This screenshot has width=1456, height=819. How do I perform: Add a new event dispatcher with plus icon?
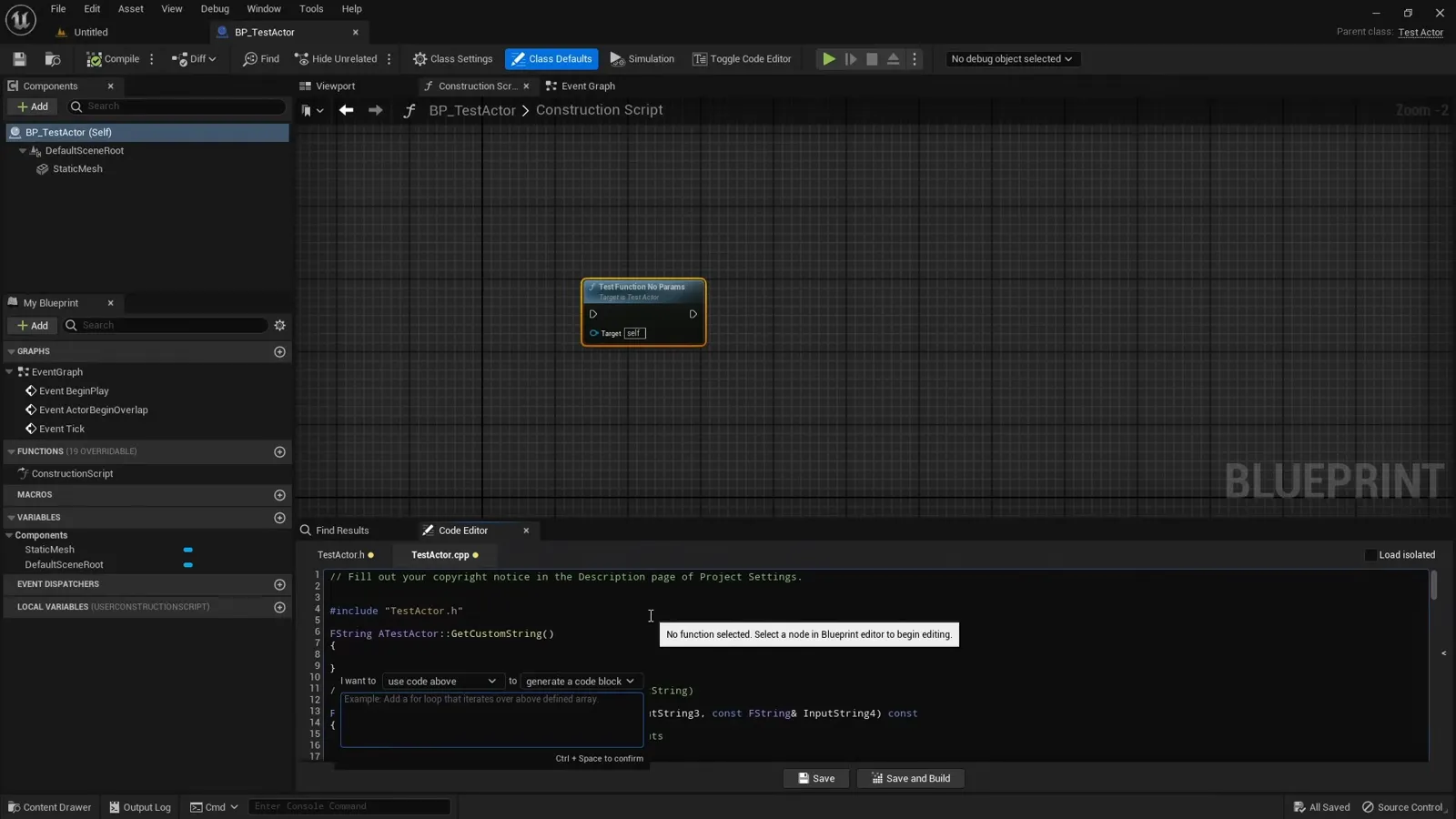tap(279, 584)
